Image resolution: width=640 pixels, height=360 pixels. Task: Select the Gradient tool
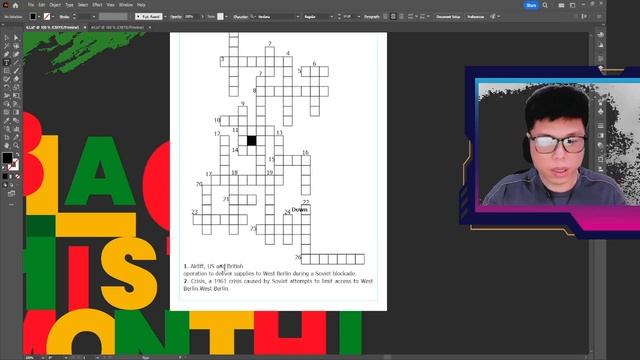pos(16,112)
